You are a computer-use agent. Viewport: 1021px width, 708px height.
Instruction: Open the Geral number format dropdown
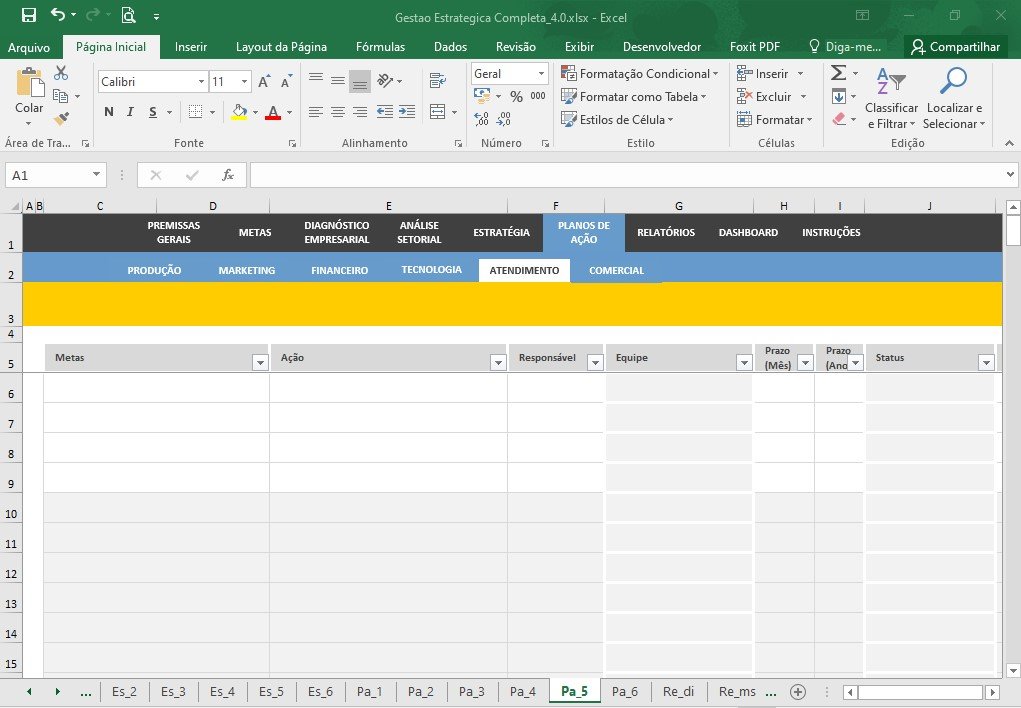point(542,74)
